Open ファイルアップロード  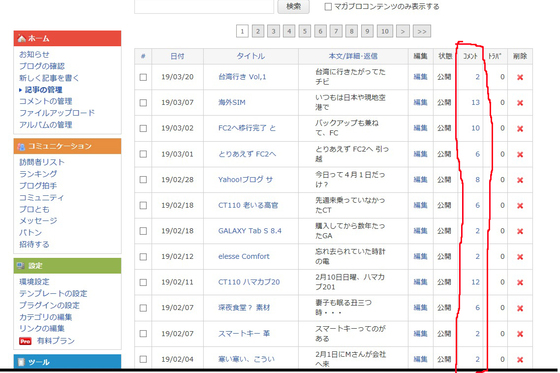(x=57, y=113)
